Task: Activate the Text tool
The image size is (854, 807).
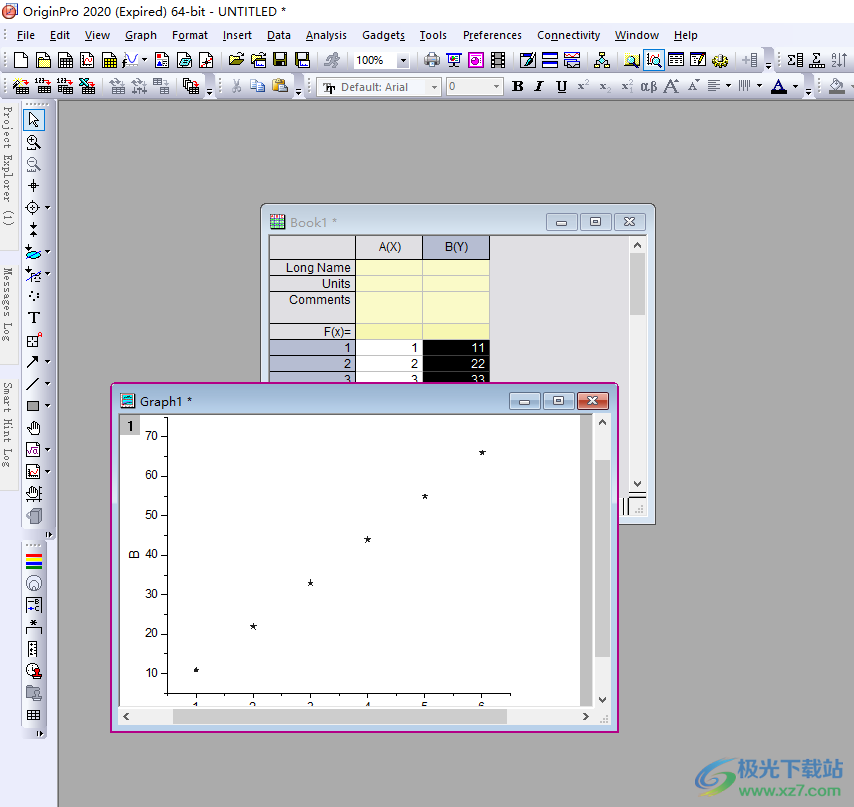Action: click(34, 317)
